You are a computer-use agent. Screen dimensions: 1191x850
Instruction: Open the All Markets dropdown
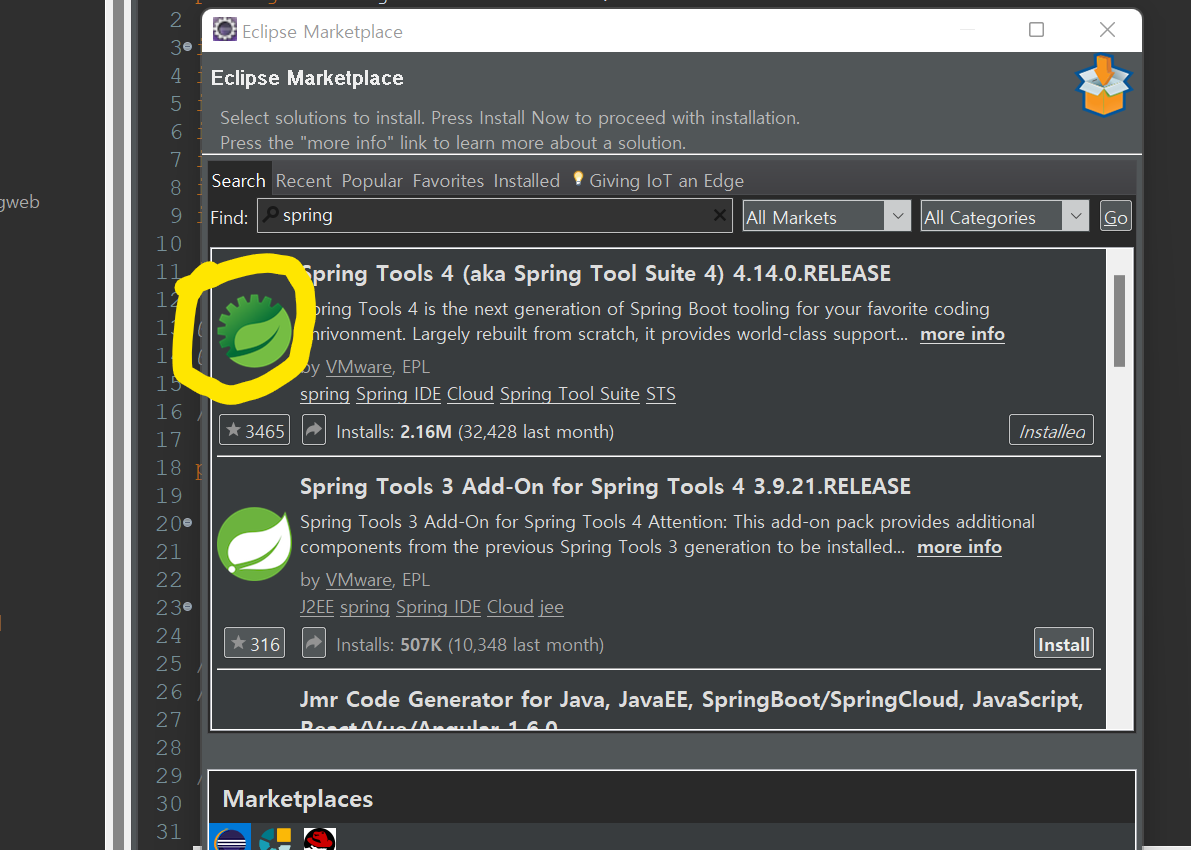point(826,216)
